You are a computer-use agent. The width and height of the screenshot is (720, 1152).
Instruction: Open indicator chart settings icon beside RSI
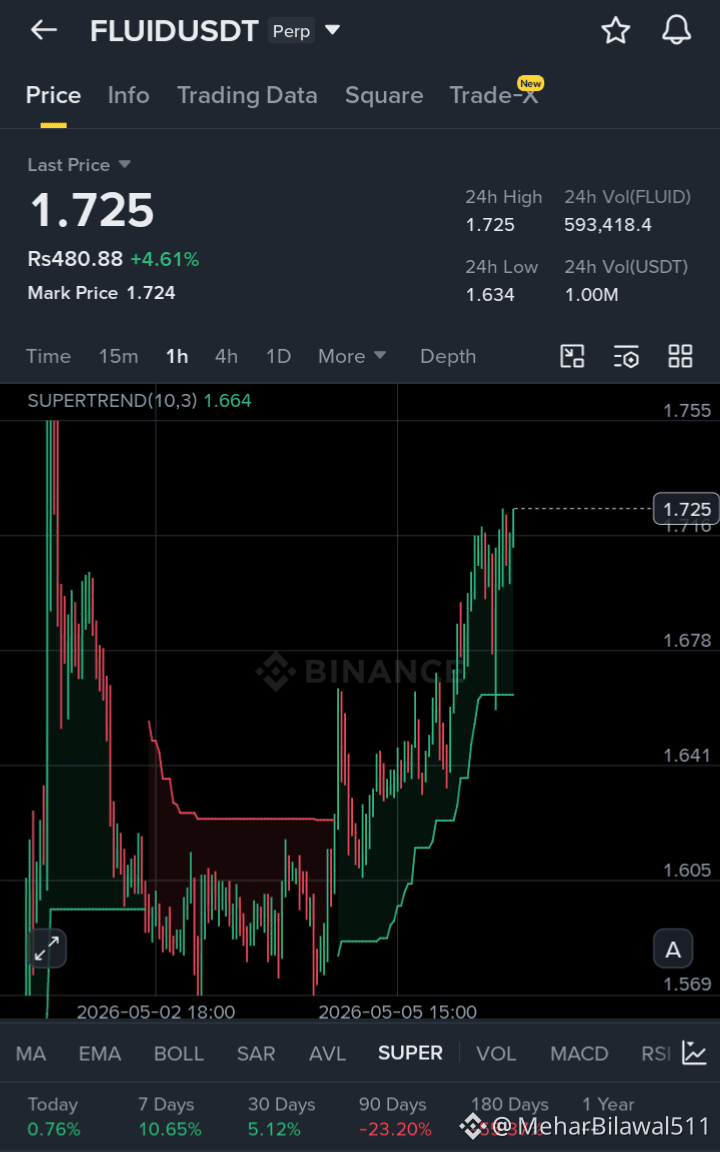[x=694, y=1053]
